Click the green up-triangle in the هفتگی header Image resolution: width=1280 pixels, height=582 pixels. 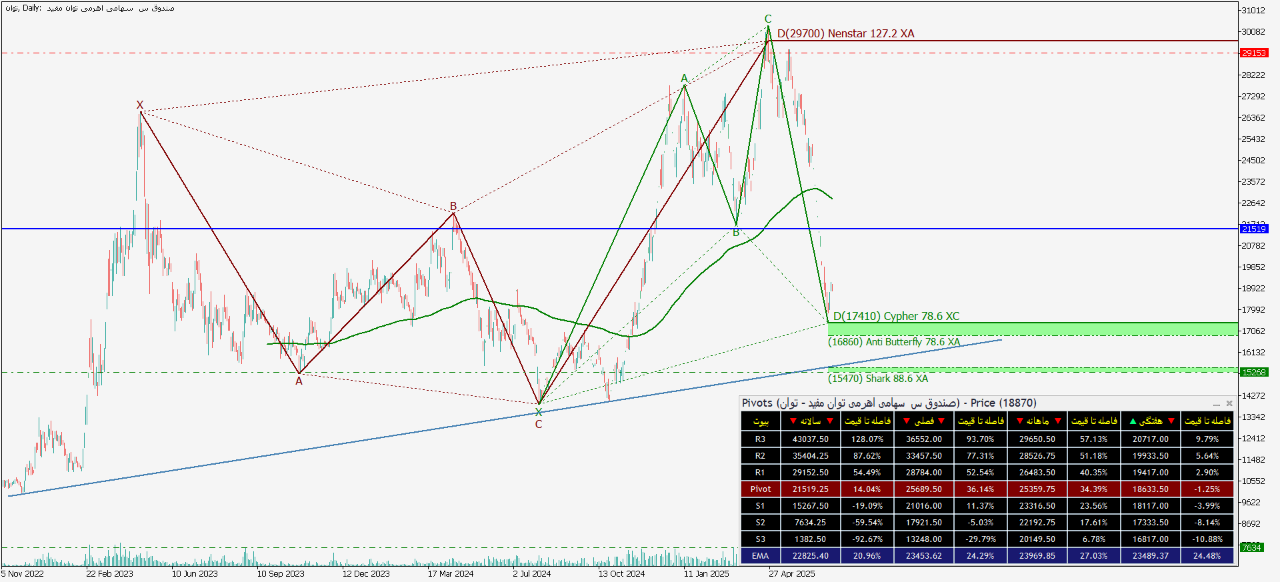(x=1132, y=421)
